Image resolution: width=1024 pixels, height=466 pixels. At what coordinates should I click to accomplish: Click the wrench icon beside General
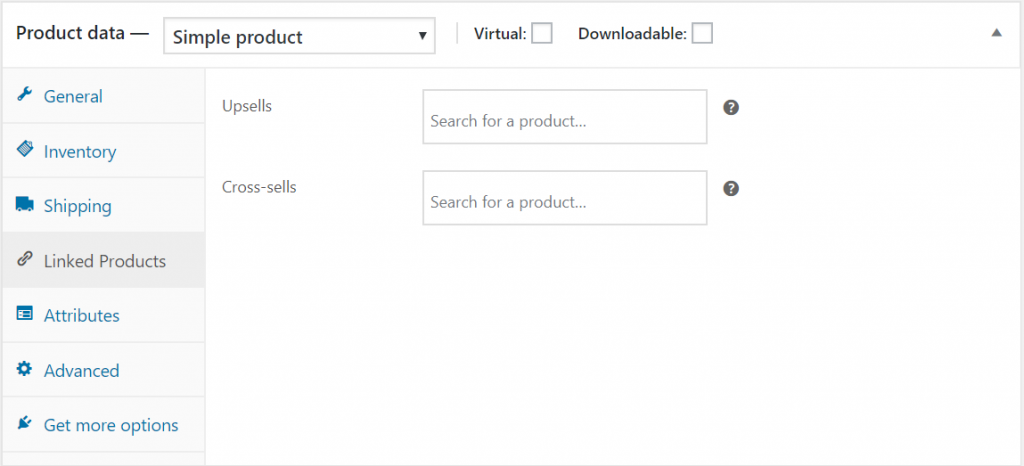[24, 95]
